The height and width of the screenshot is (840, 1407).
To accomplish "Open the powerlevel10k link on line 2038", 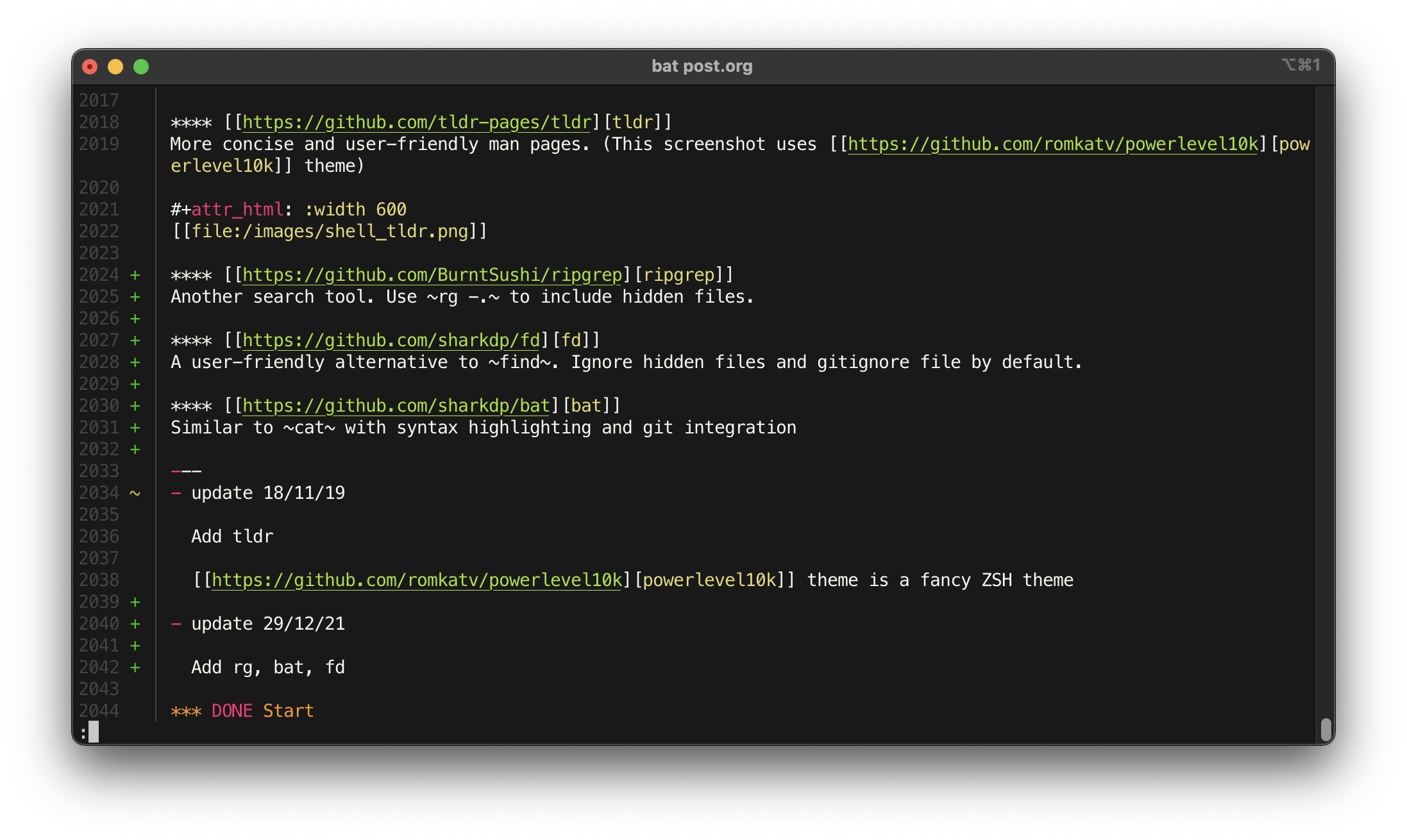I will [417, 580].
